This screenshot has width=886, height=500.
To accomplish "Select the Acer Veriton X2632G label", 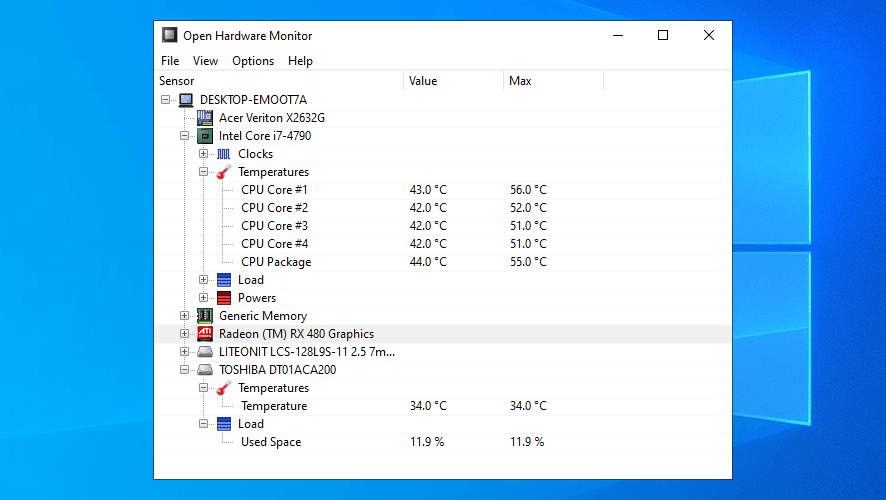I will tap(272, 118).
